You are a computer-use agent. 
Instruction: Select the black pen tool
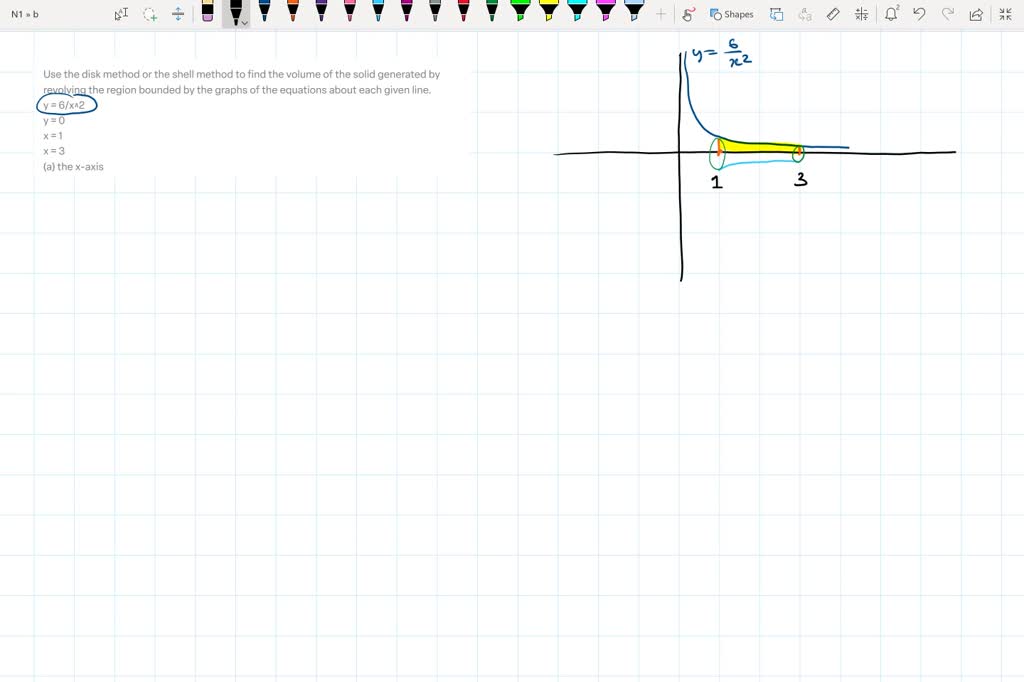[x=235, y=13]
